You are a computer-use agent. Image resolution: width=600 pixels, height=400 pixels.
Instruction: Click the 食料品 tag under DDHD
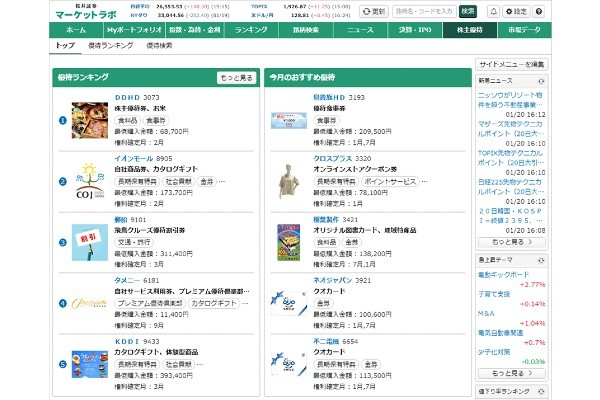coord(127,121)
